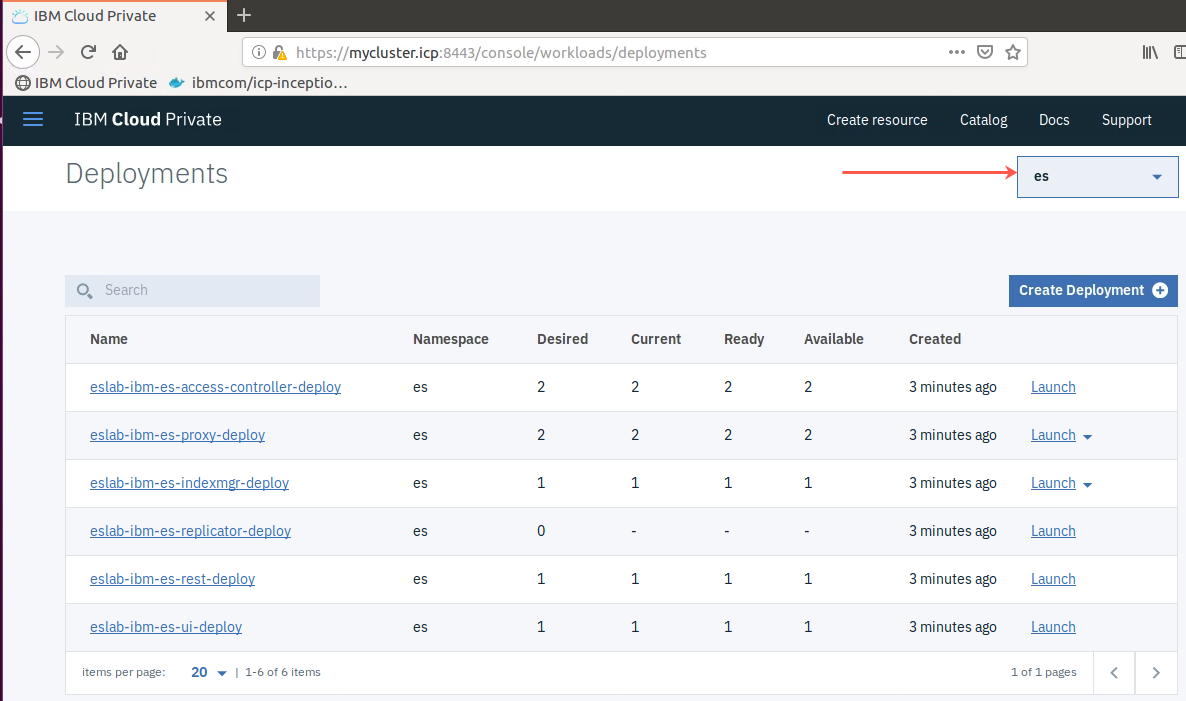Image resolution: width=1186 pixels, height=701 pixels.
Task: Click the Created column header
Action: [x=935, y=340]
